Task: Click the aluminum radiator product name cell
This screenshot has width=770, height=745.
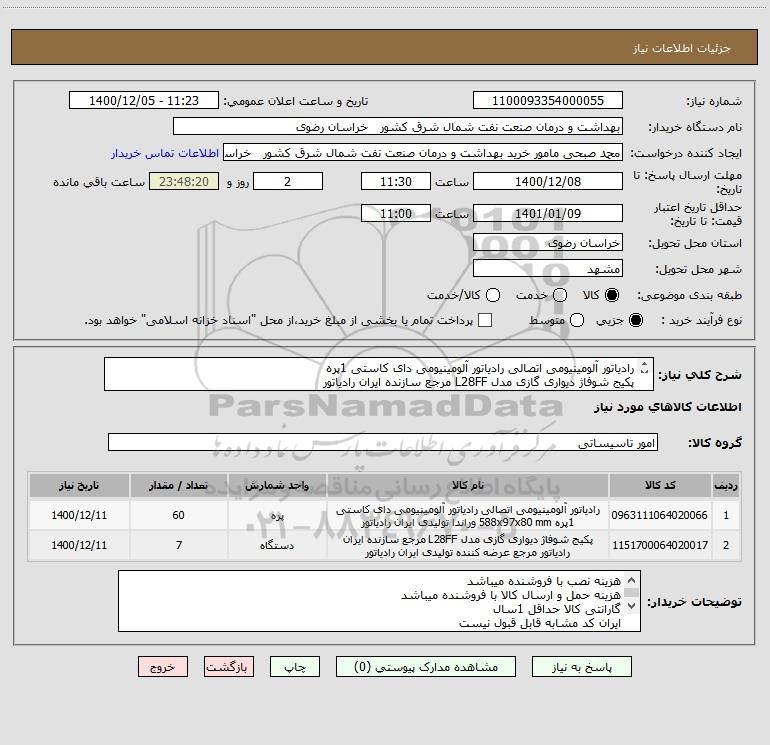Action: click(x=468, y=516)
